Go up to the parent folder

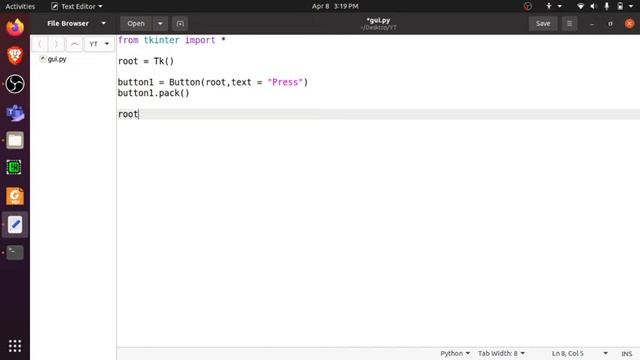(x=74, y=44)
